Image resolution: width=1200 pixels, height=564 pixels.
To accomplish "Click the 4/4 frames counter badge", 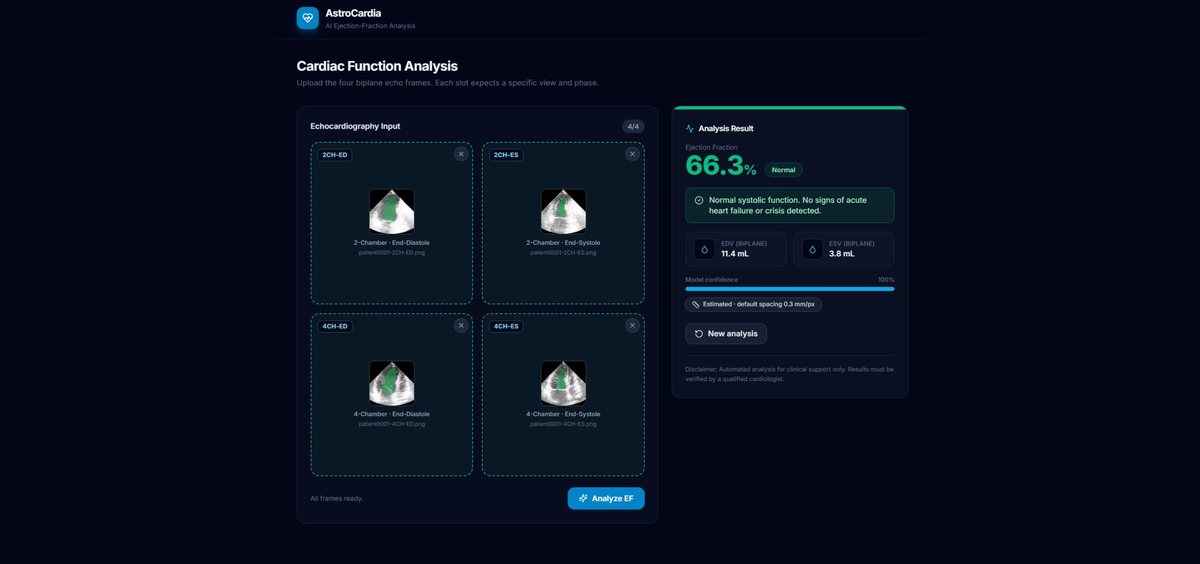I will tap(633, 127).
